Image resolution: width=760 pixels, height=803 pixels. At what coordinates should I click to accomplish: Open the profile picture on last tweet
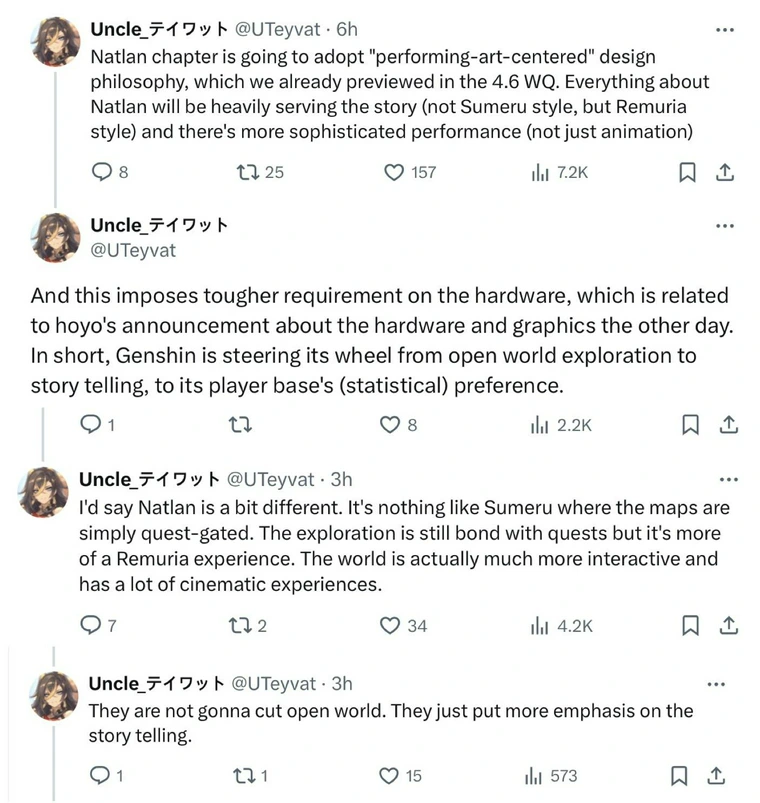56,696
